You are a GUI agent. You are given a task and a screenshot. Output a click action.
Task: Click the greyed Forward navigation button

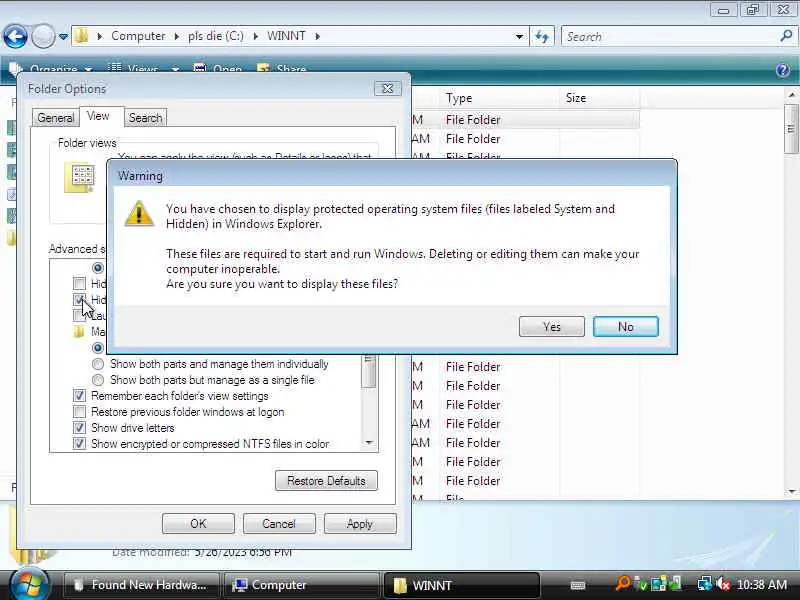pyautogui.click(x=43, y=36)
